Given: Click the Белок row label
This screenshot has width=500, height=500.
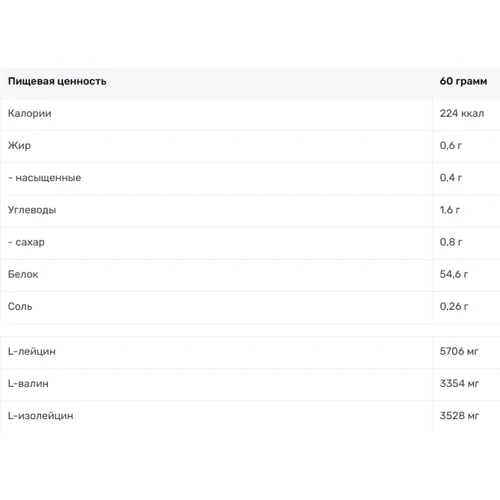Looking at the screenshot, I should pos(23,274).
